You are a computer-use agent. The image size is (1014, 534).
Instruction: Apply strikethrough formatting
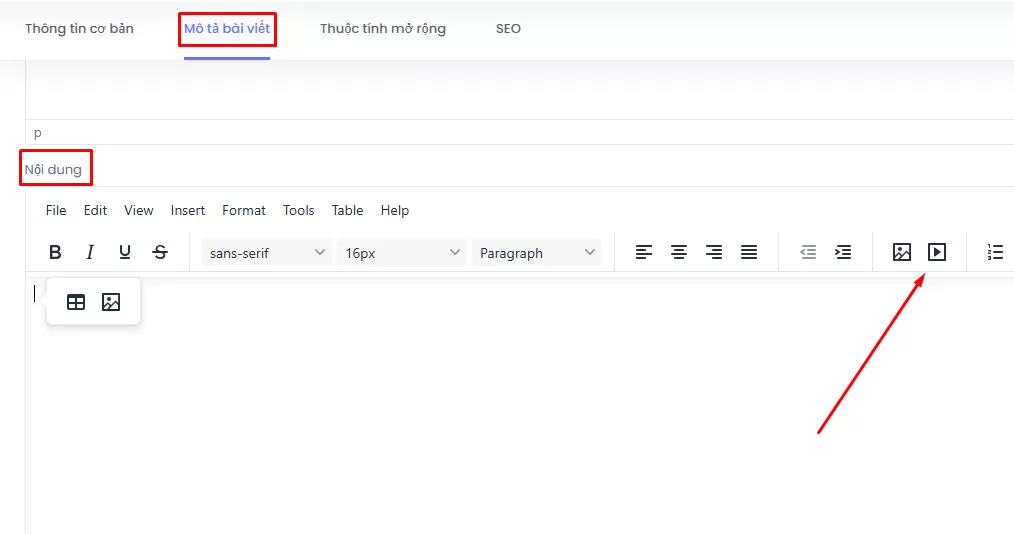click(x=160, y=253)
